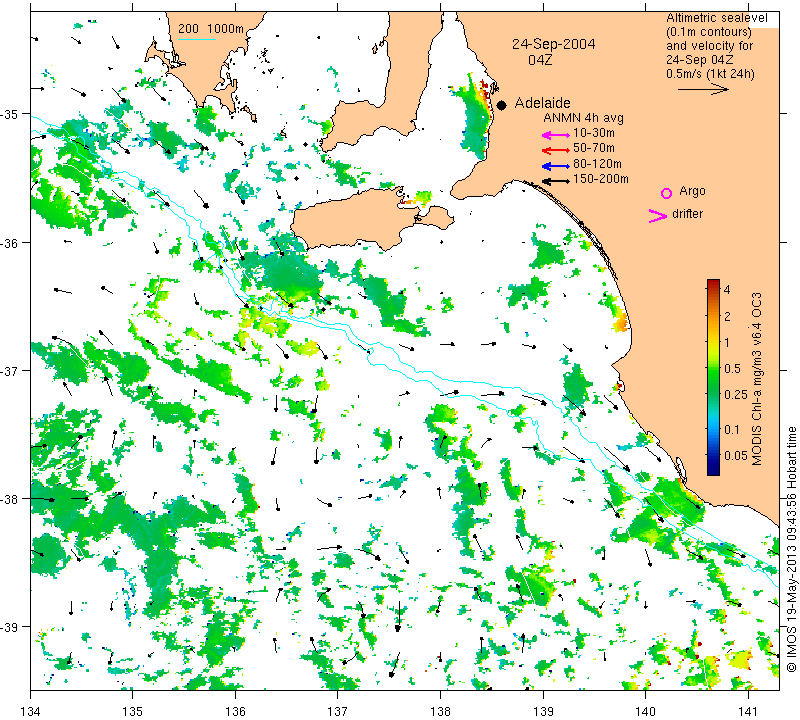800x720 pixels.
Task: Click the Adelaide label
Action: 542,103
